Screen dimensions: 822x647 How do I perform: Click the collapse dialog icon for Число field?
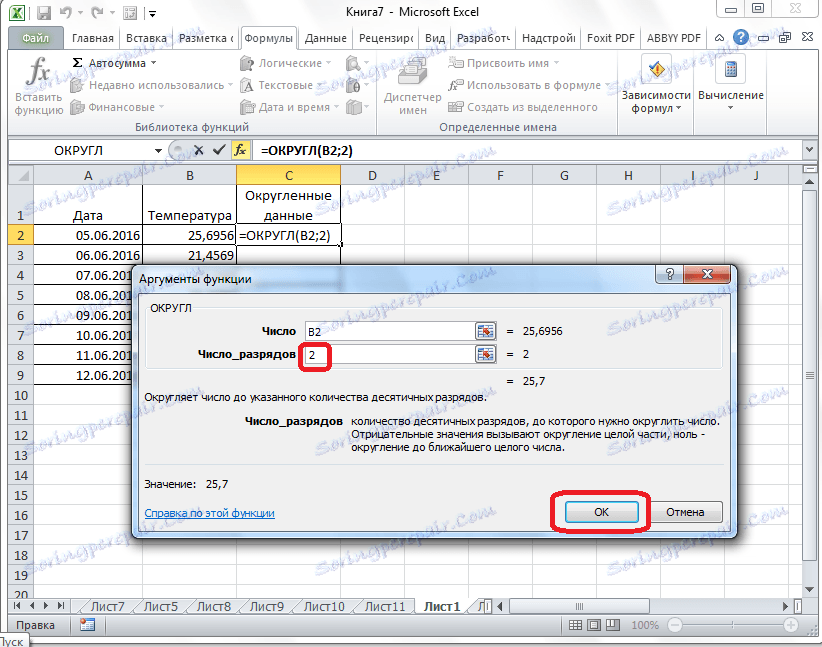[x=485, y=331]
